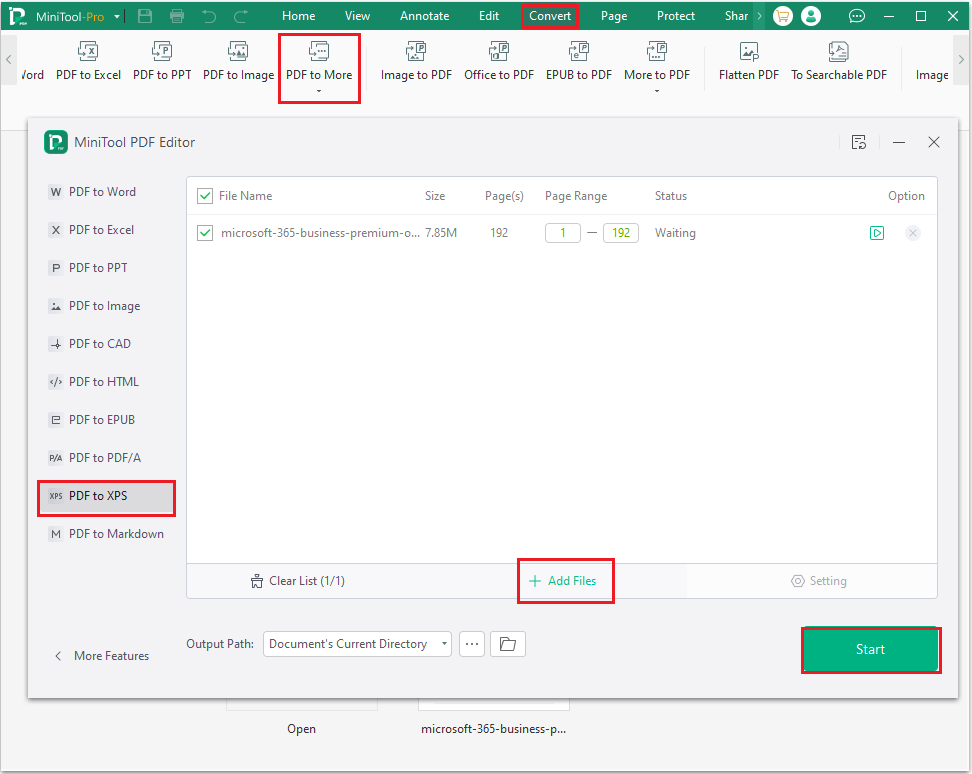
Task: Click the green Start button
Action: coord(870,649)
